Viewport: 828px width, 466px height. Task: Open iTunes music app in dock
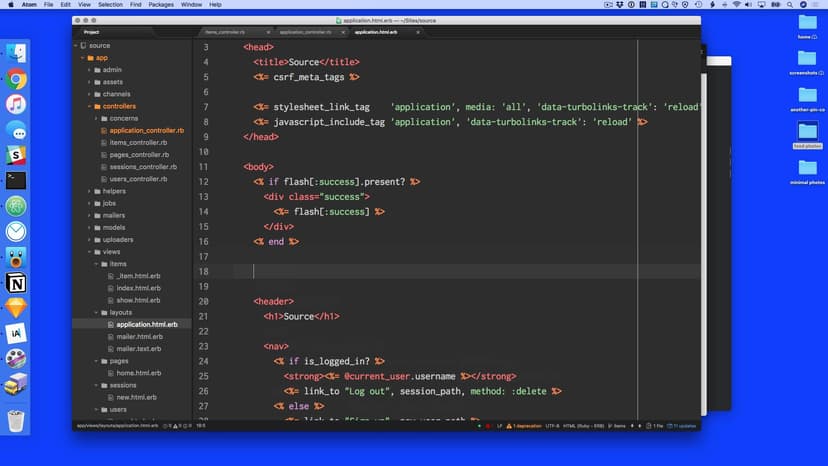[16, 104]
